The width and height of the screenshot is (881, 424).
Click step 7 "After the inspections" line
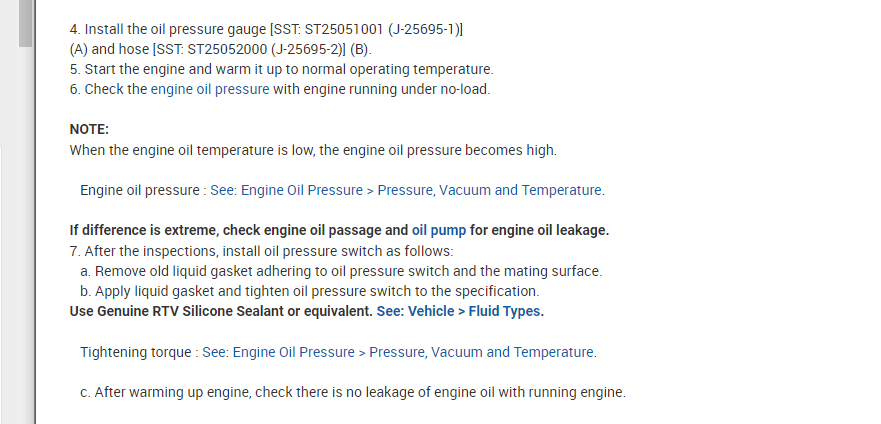pos(261,251)
